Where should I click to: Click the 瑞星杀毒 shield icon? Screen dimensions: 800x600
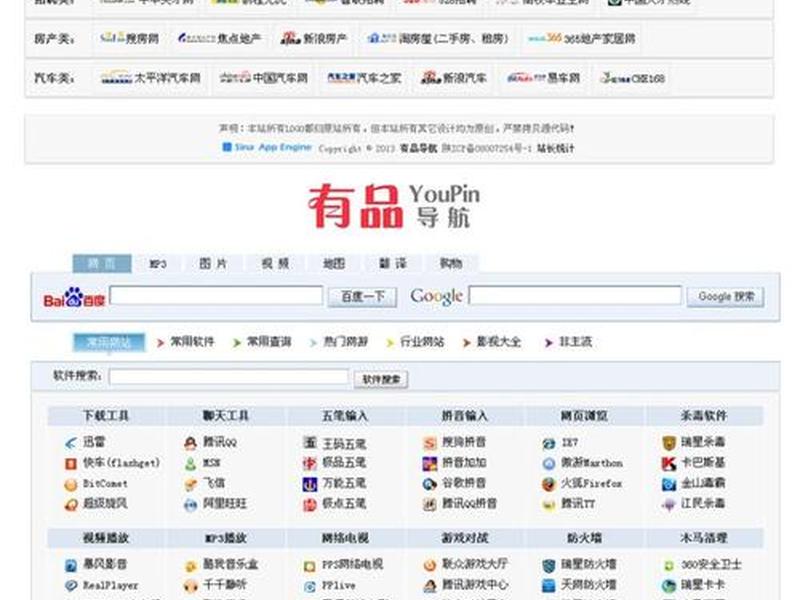(x=669, y=443)
